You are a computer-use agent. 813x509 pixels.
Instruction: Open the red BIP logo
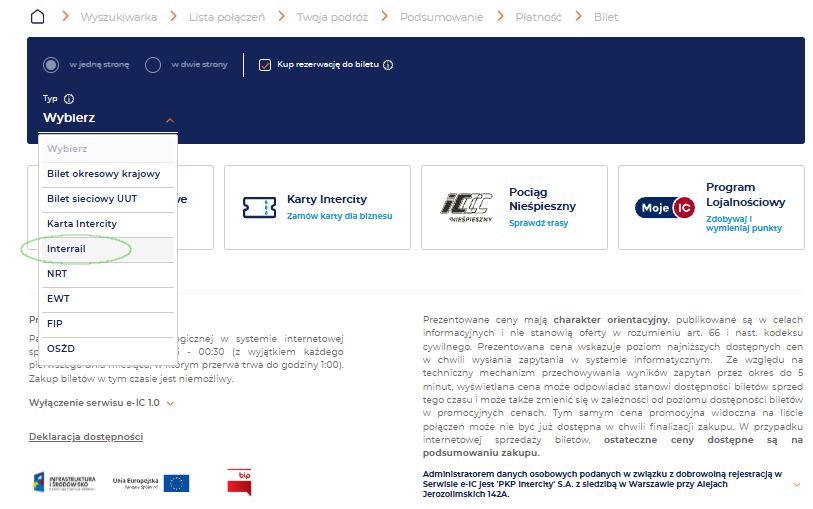click(240, 482)
